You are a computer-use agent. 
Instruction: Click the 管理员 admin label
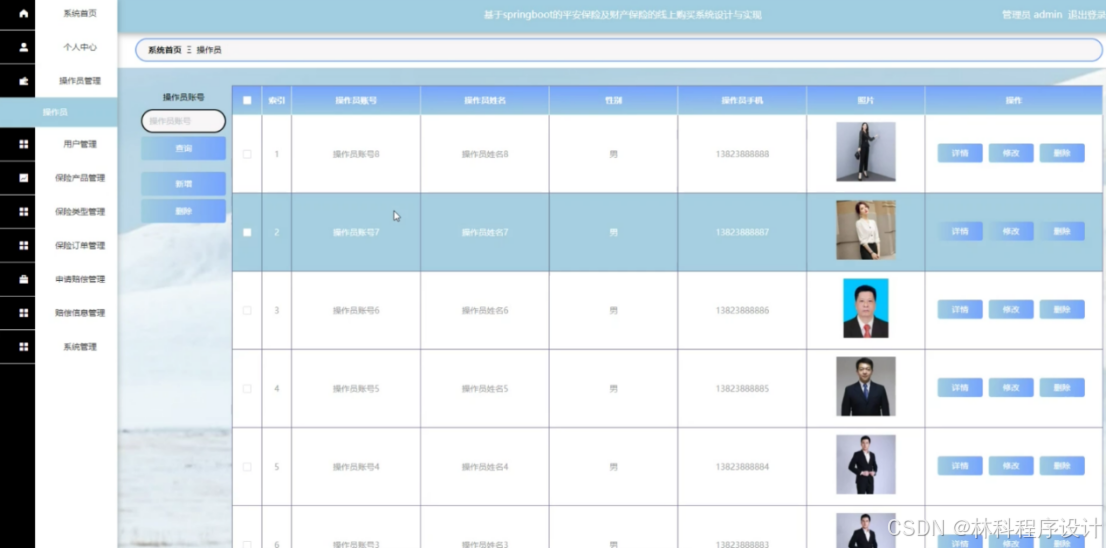click(1032, 15)
